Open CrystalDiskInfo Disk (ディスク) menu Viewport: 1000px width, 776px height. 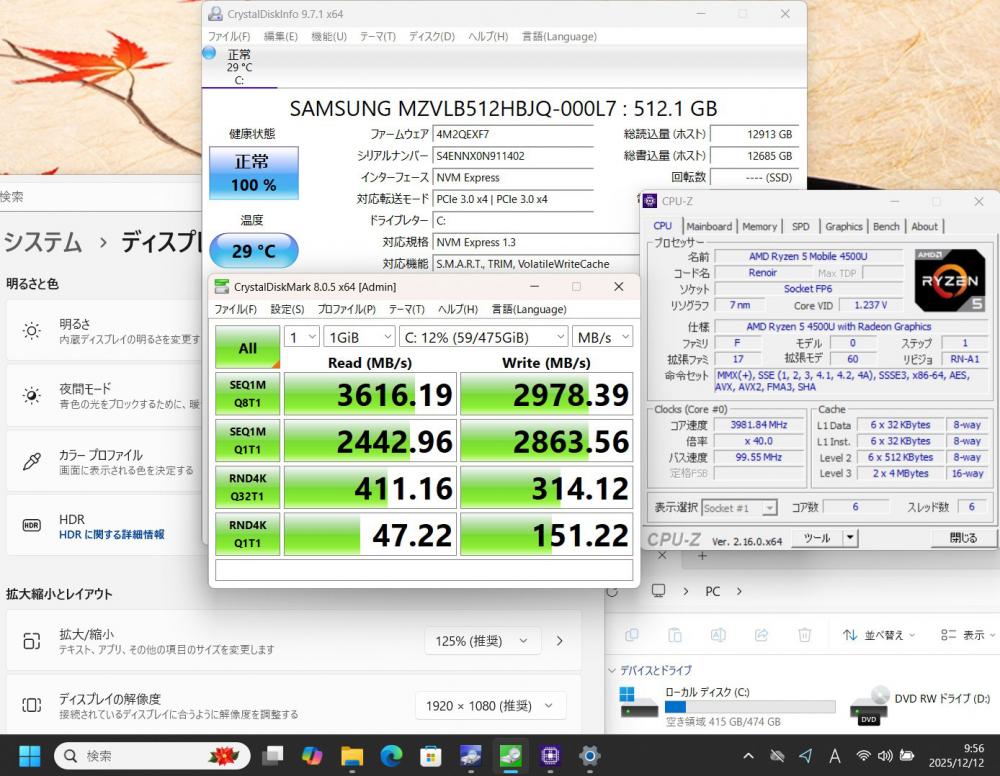[x=432, y=36]
